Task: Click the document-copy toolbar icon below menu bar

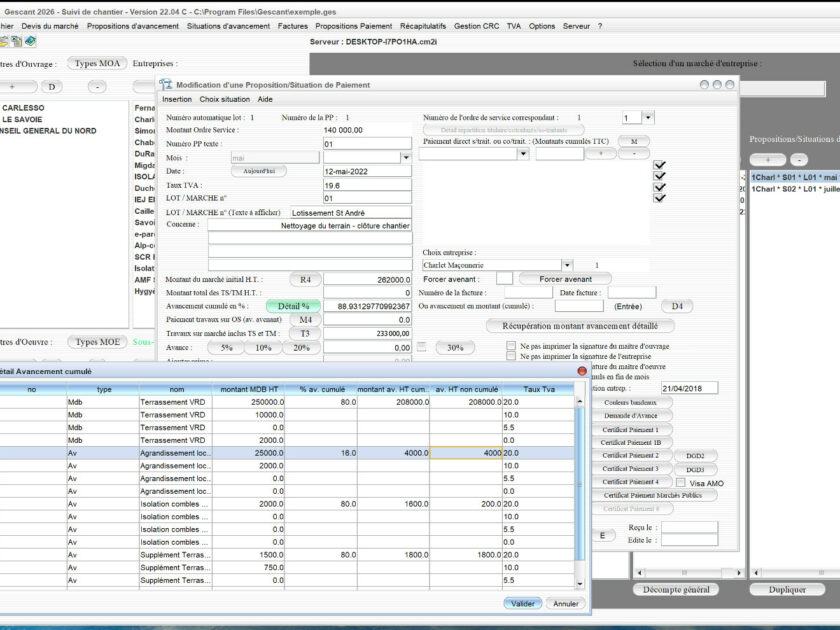Action: (x=17, y=41)
